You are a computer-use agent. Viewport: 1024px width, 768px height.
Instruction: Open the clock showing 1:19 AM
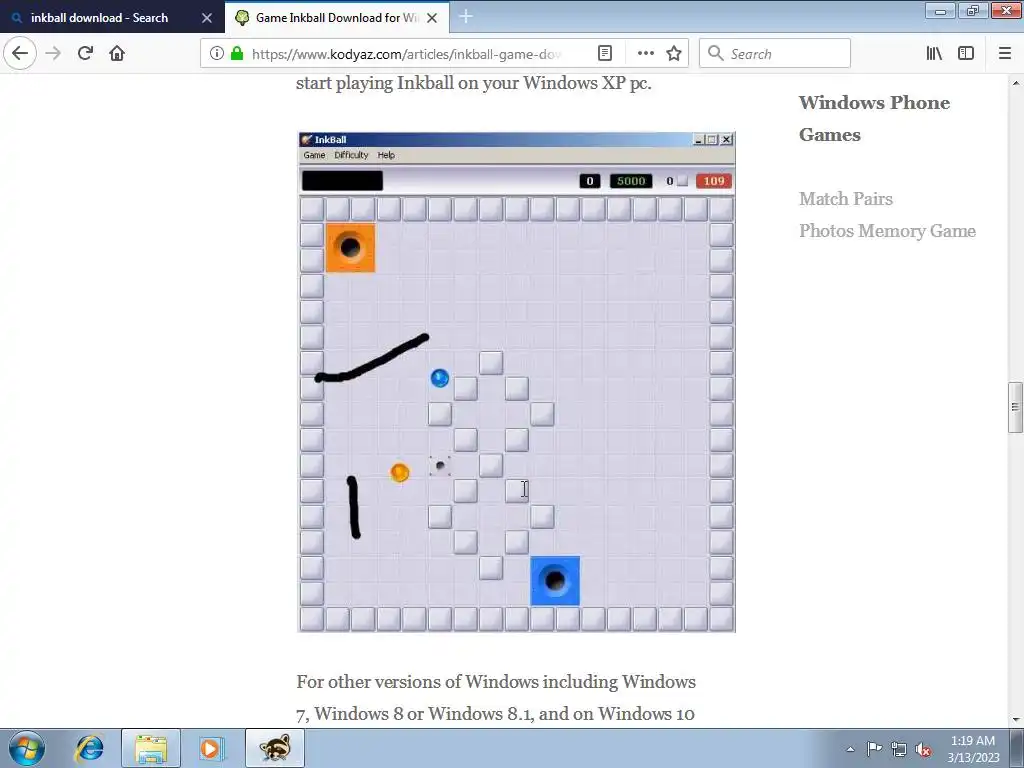pyautogui.click(x=973, y=748)
